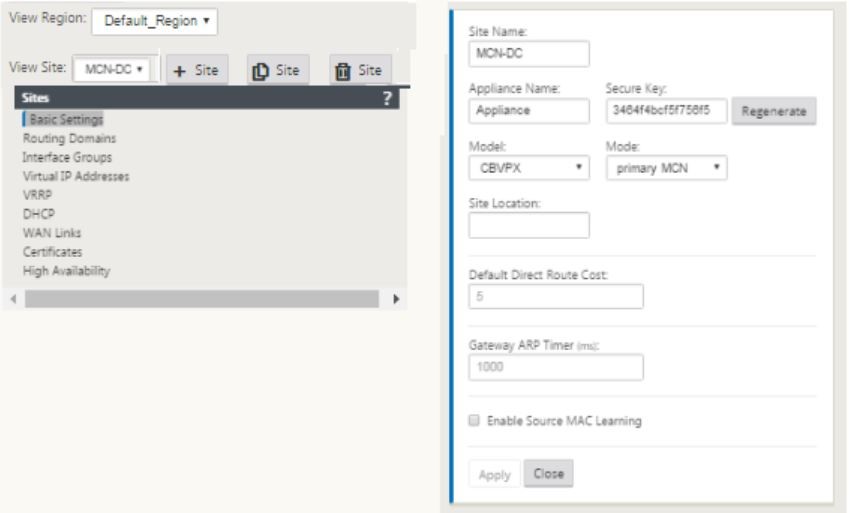850x513 pixels.
Task: Click the left scroll arrow in sites panel
Action: coord(14,299)
